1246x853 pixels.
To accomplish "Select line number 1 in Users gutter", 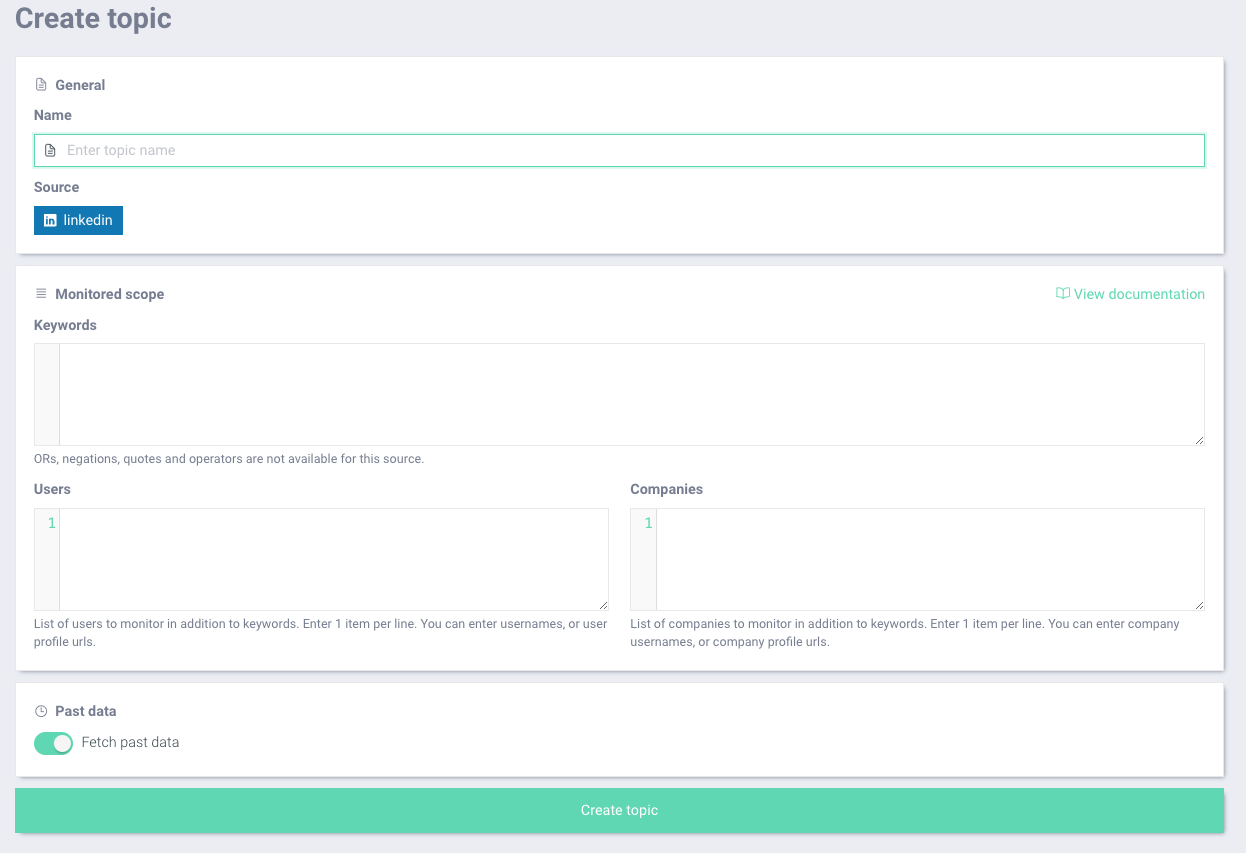I will [51, 523].
